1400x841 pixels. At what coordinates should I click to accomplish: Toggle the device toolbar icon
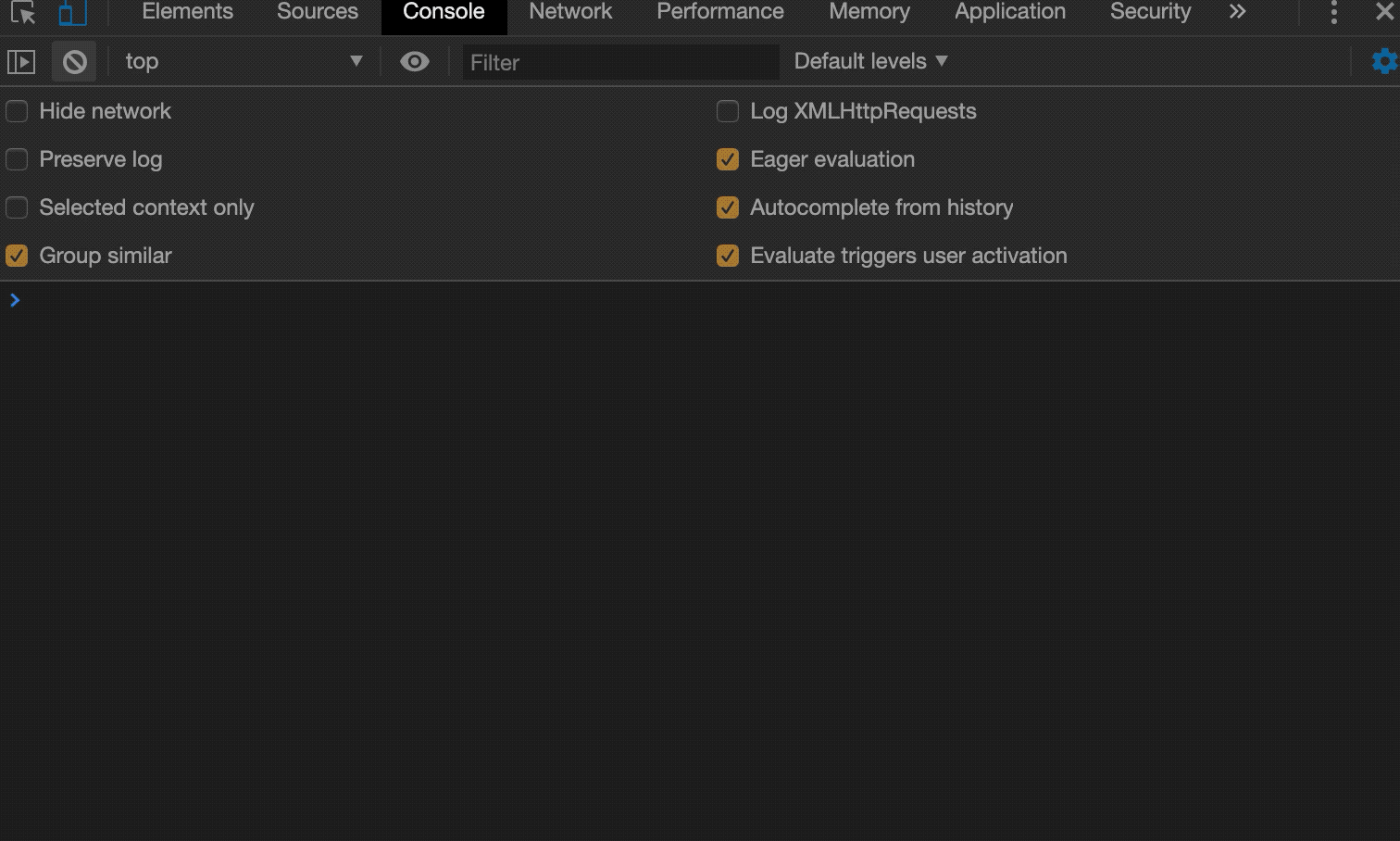pyautogui.click(x=72, y=13)
